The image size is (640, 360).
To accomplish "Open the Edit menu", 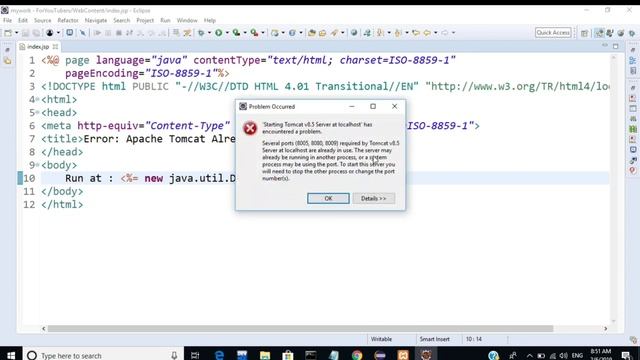I will (x=23, y=20).
